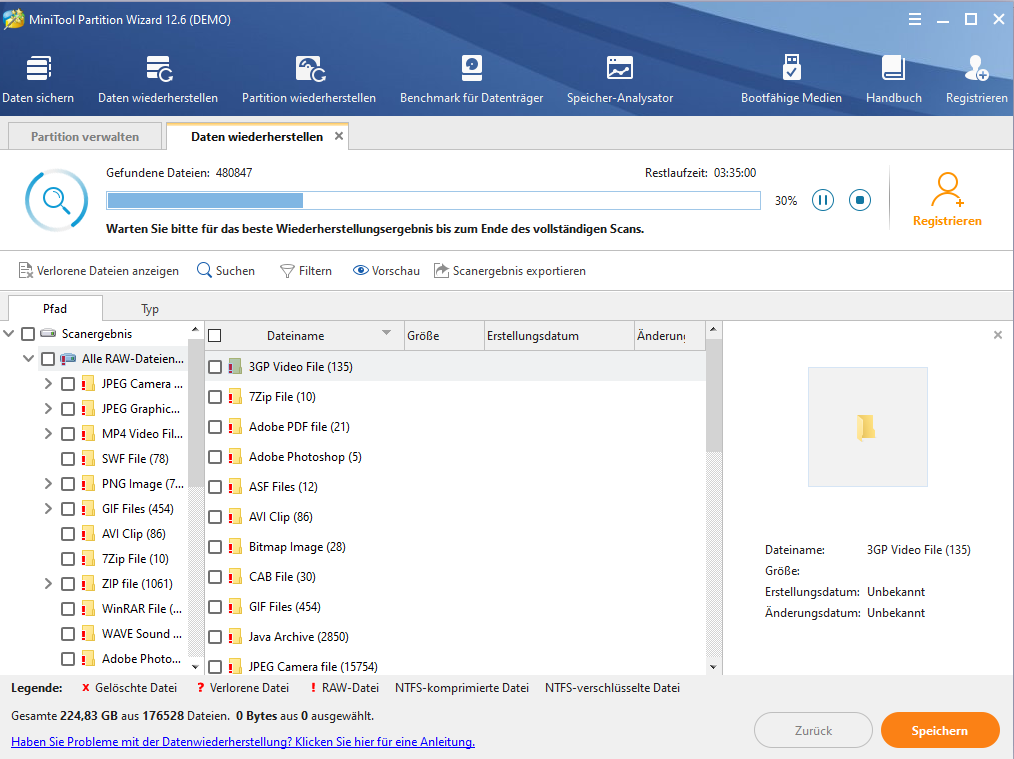Expand the MP4 Video File node
Screen dimensions: 1014x759
tap(48, 434)
